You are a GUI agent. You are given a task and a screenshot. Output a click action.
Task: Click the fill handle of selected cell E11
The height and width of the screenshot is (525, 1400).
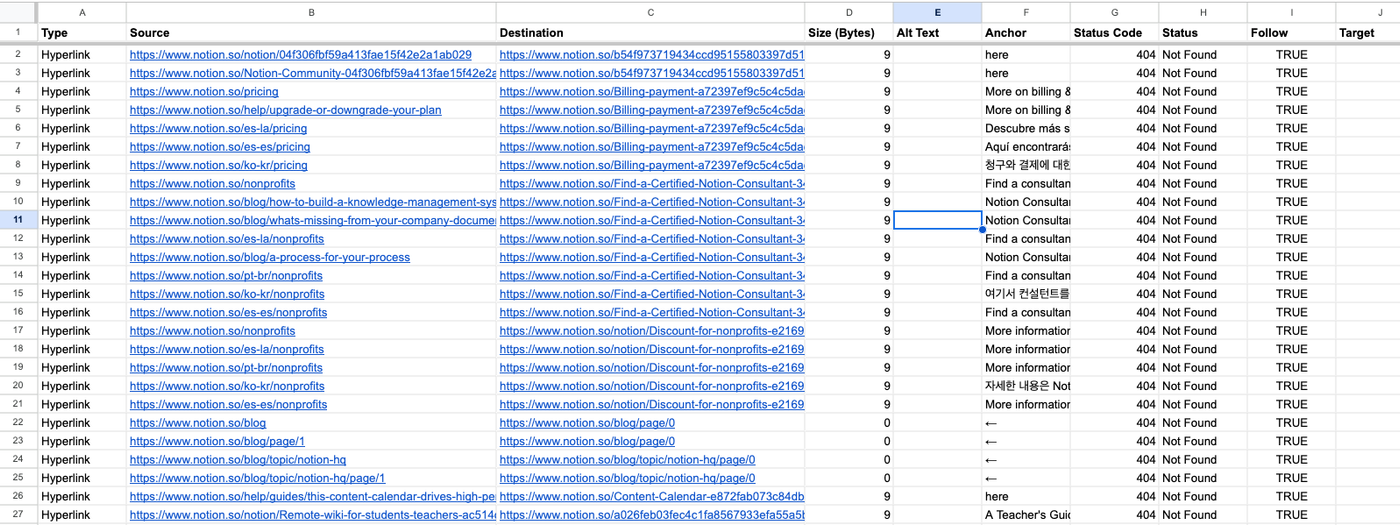click(x=982, y=230)
